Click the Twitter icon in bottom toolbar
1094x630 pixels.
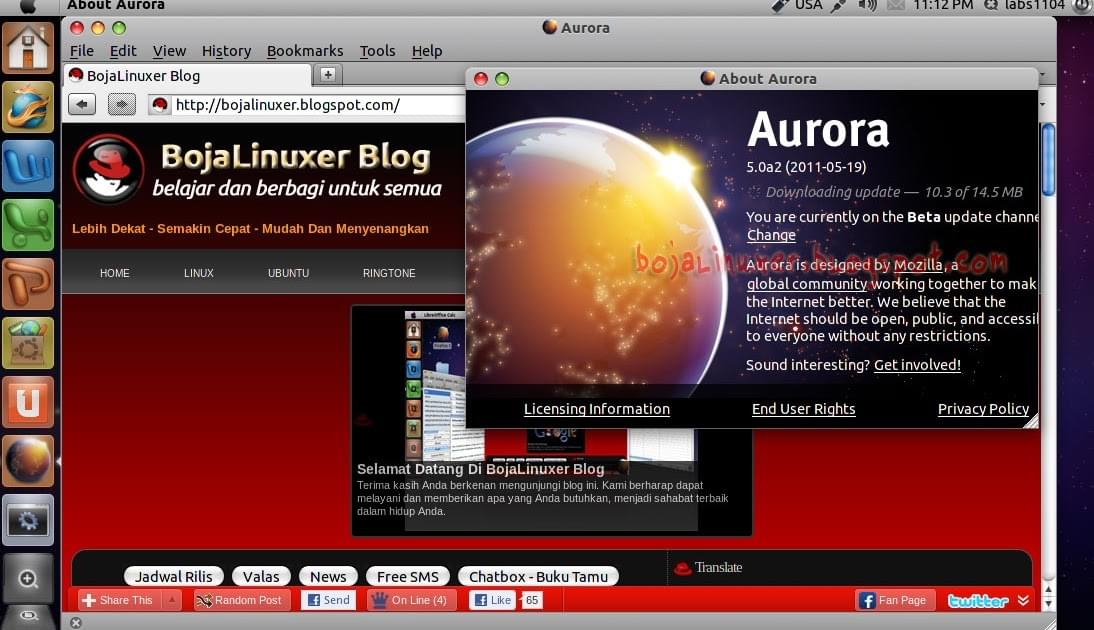977,600
